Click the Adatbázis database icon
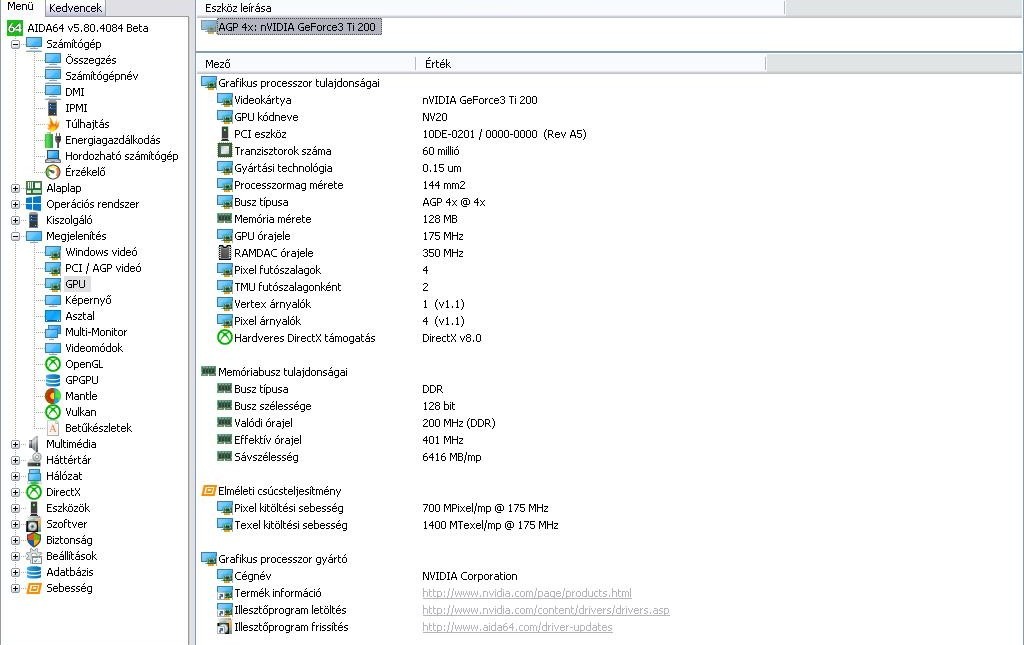The height and width of the screenshot is (645, 1024). 34,572
